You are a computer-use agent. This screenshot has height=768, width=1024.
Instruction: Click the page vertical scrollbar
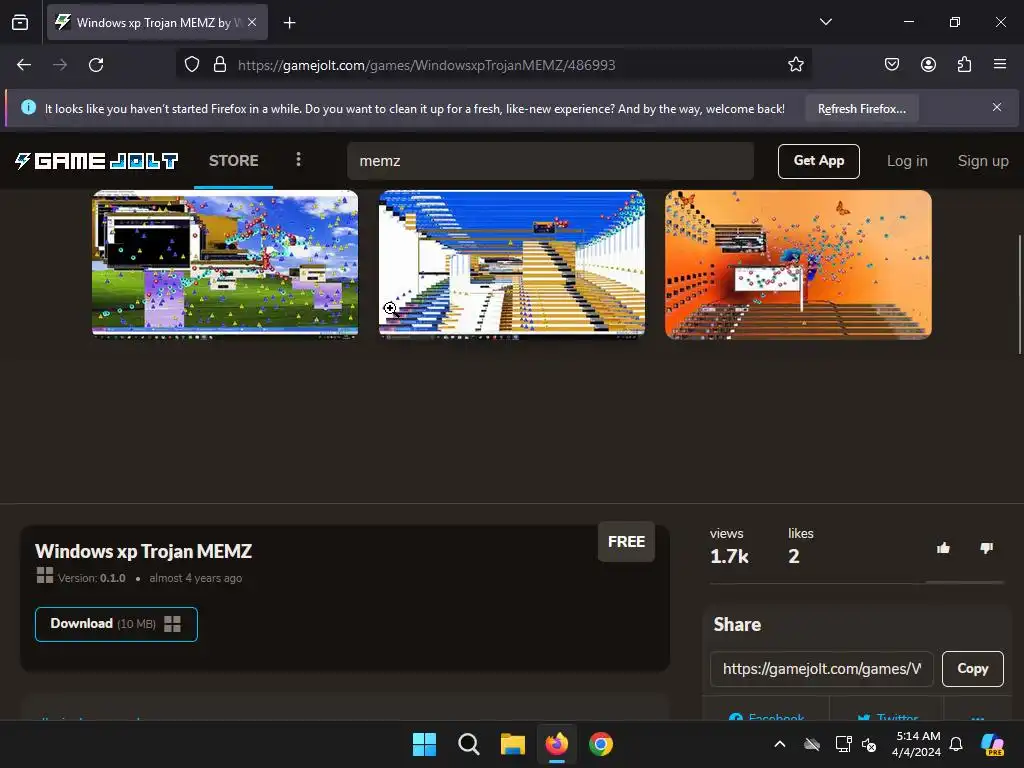pos(1019,294)
